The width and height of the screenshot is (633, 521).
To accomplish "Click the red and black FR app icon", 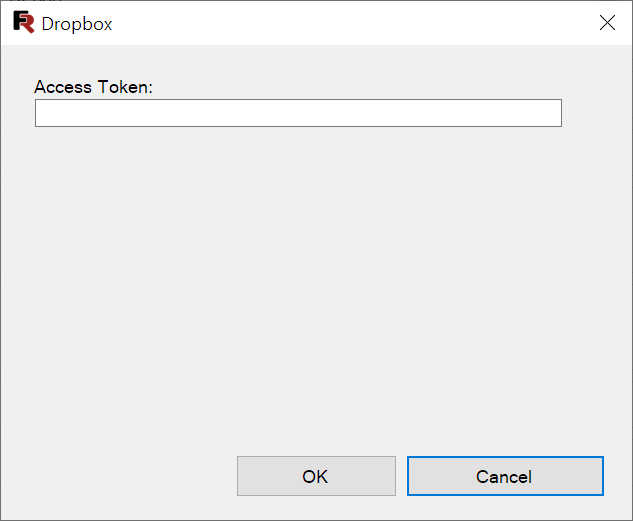I will 23,23.
